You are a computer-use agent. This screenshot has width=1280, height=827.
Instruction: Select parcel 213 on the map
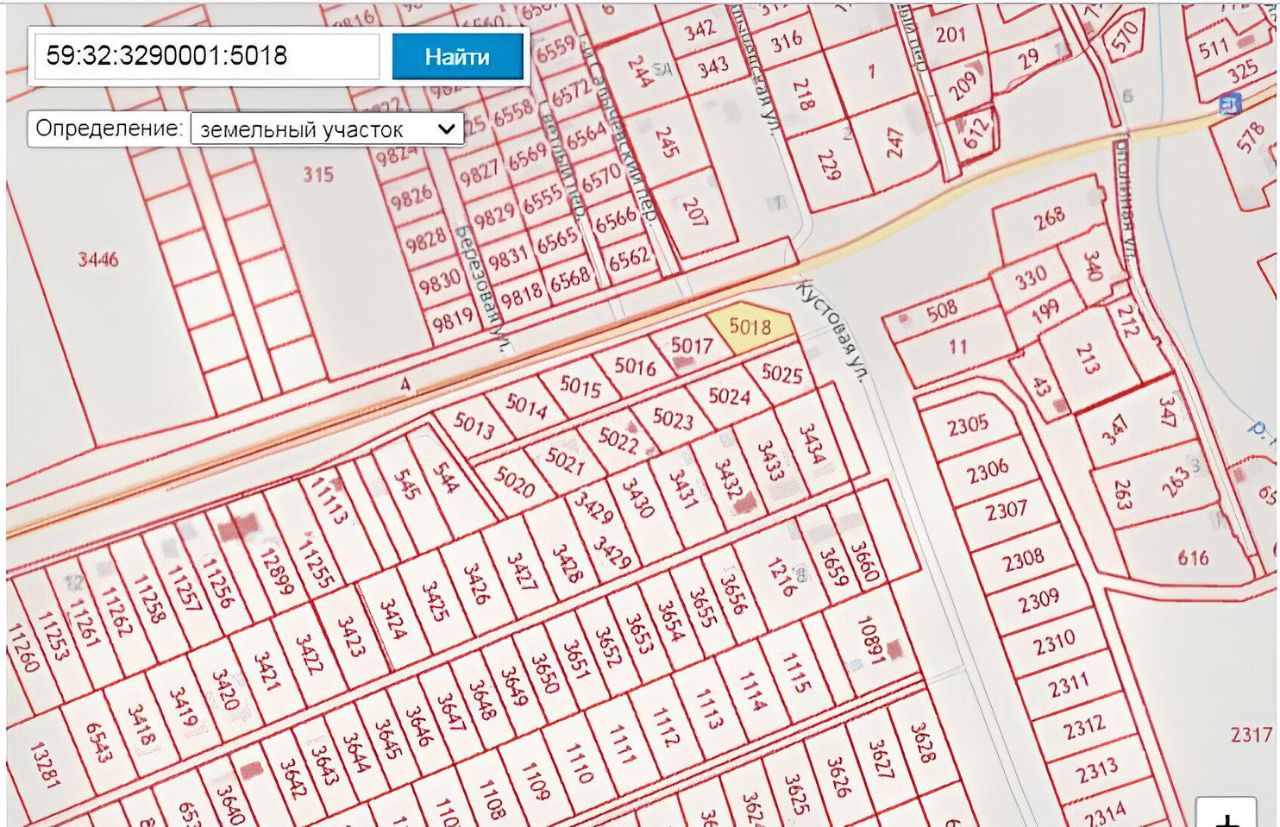pos(1087,359)
